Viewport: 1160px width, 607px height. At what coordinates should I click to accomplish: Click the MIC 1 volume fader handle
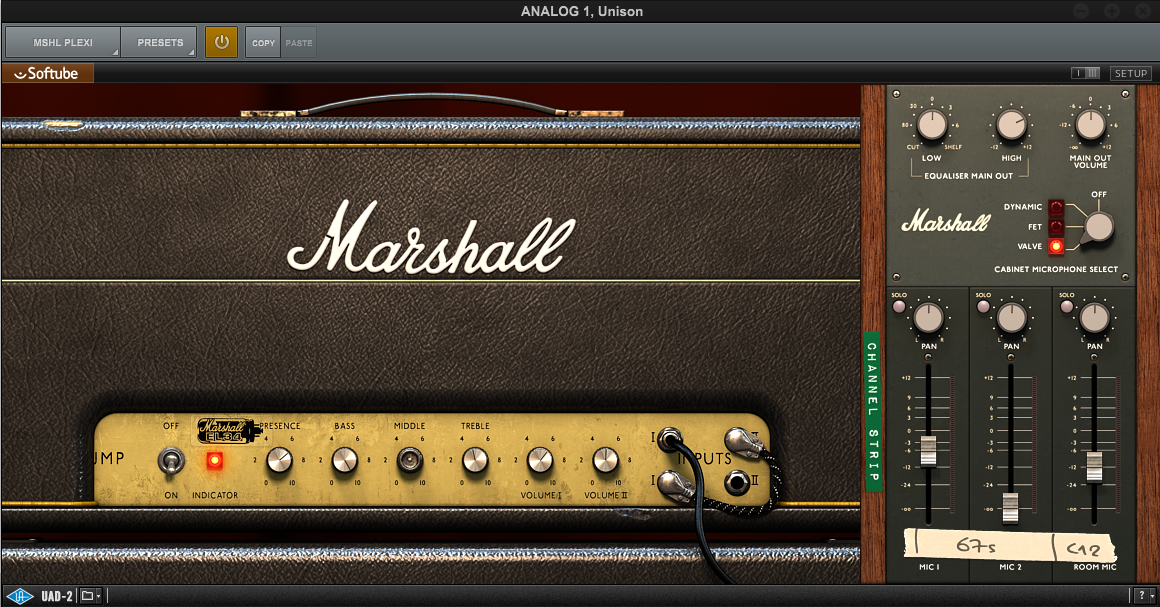tap(928, 452)
